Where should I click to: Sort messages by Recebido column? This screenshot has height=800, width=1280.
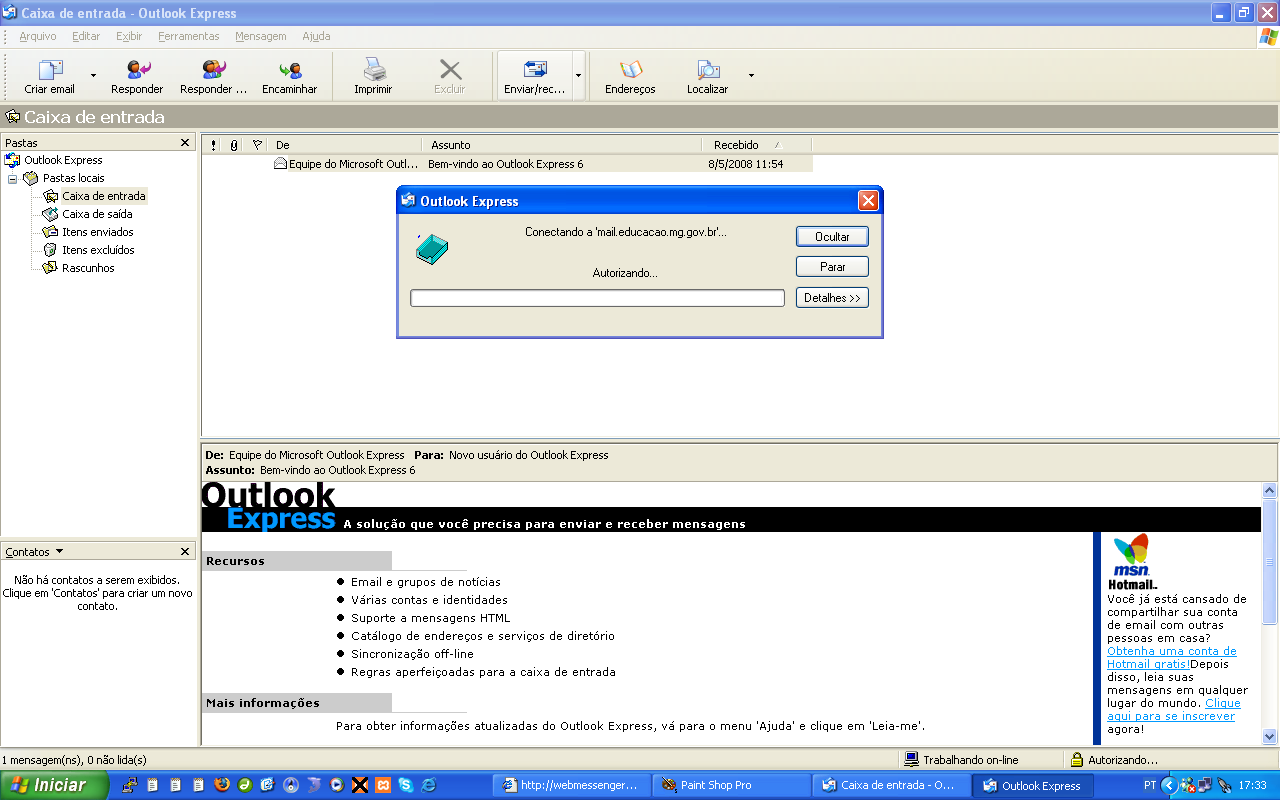[756, 145]
